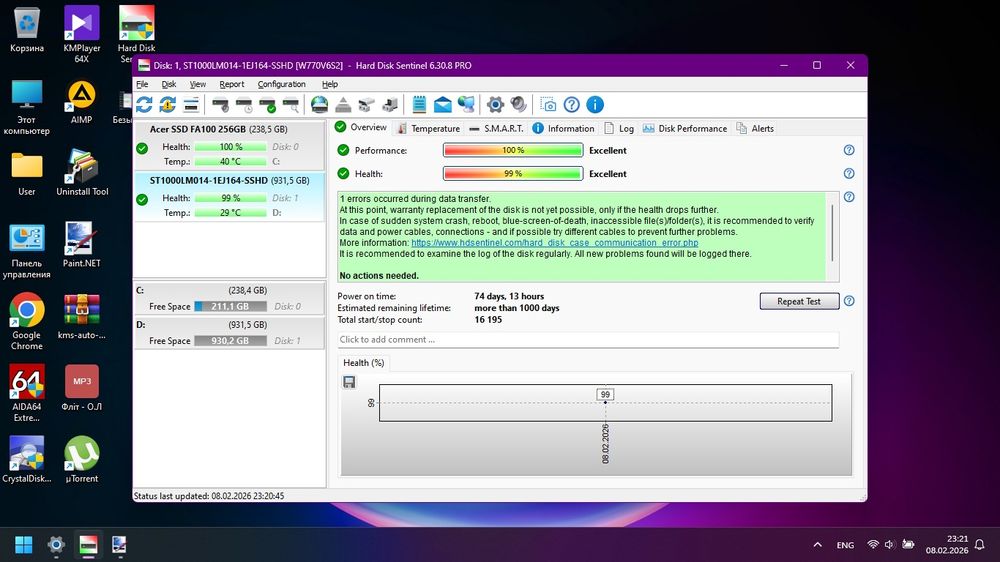Click the save icon beside the health graph
Viewport: 1000px width, 562px height.
349,382
